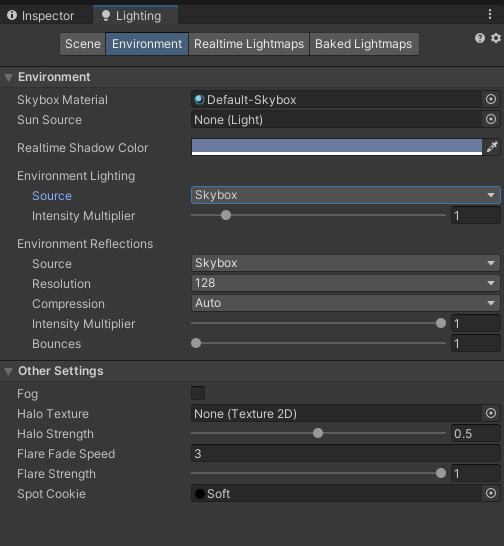Click the Environment Lighting label
This screenshot has width=504, height=546.
click(76, 176)
